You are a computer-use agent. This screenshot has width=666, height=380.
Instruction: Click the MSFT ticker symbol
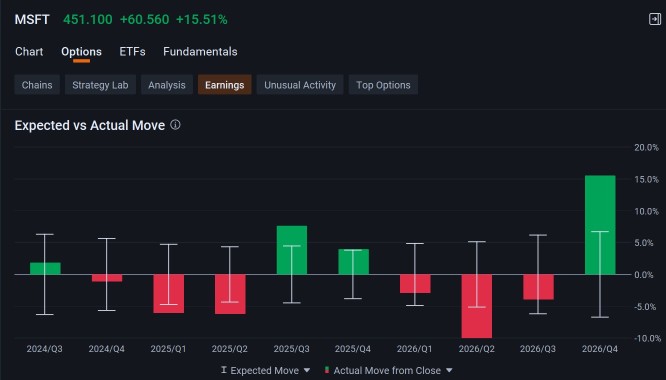tap(32, 20)
